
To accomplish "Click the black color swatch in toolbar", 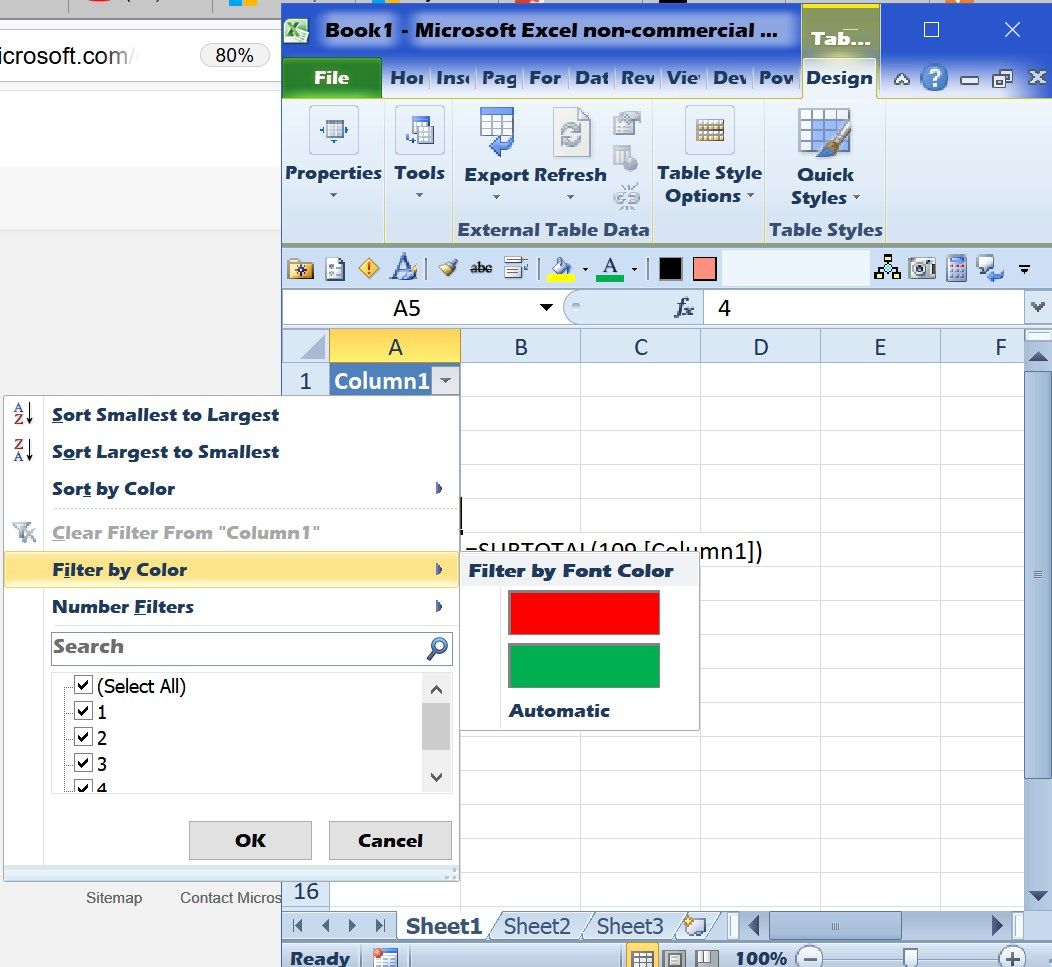I will click(x=670, y=268).
